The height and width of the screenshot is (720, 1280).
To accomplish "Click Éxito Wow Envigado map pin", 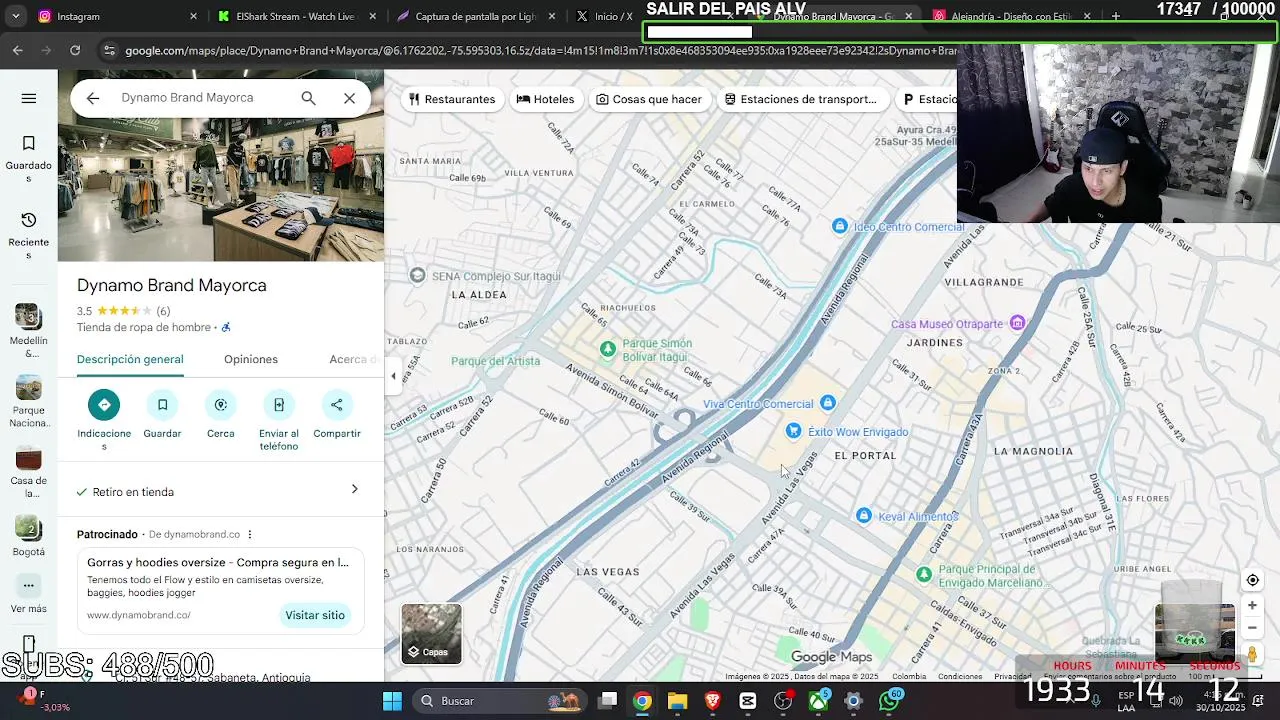I will tap(793, 431).
